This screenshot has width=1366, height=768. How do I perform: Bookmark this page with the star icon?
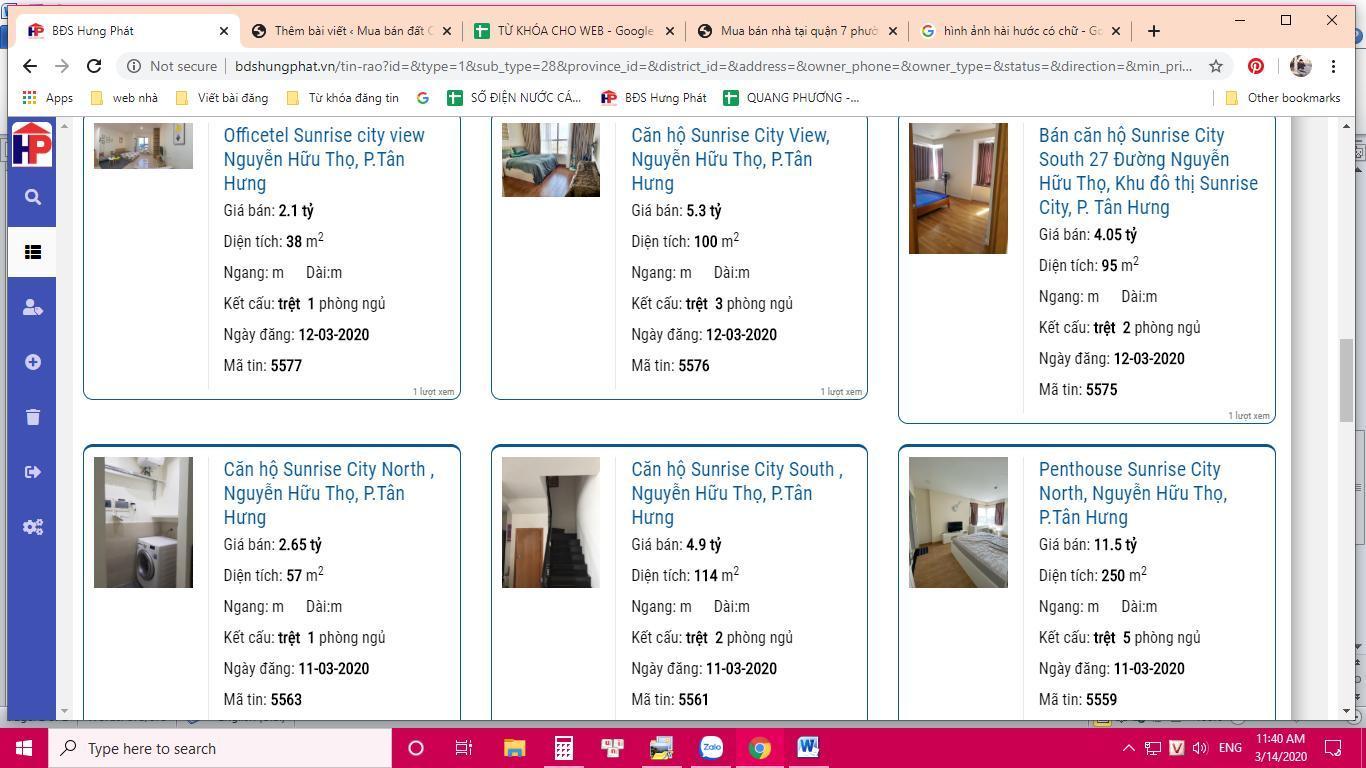(x=1216, y=66)
